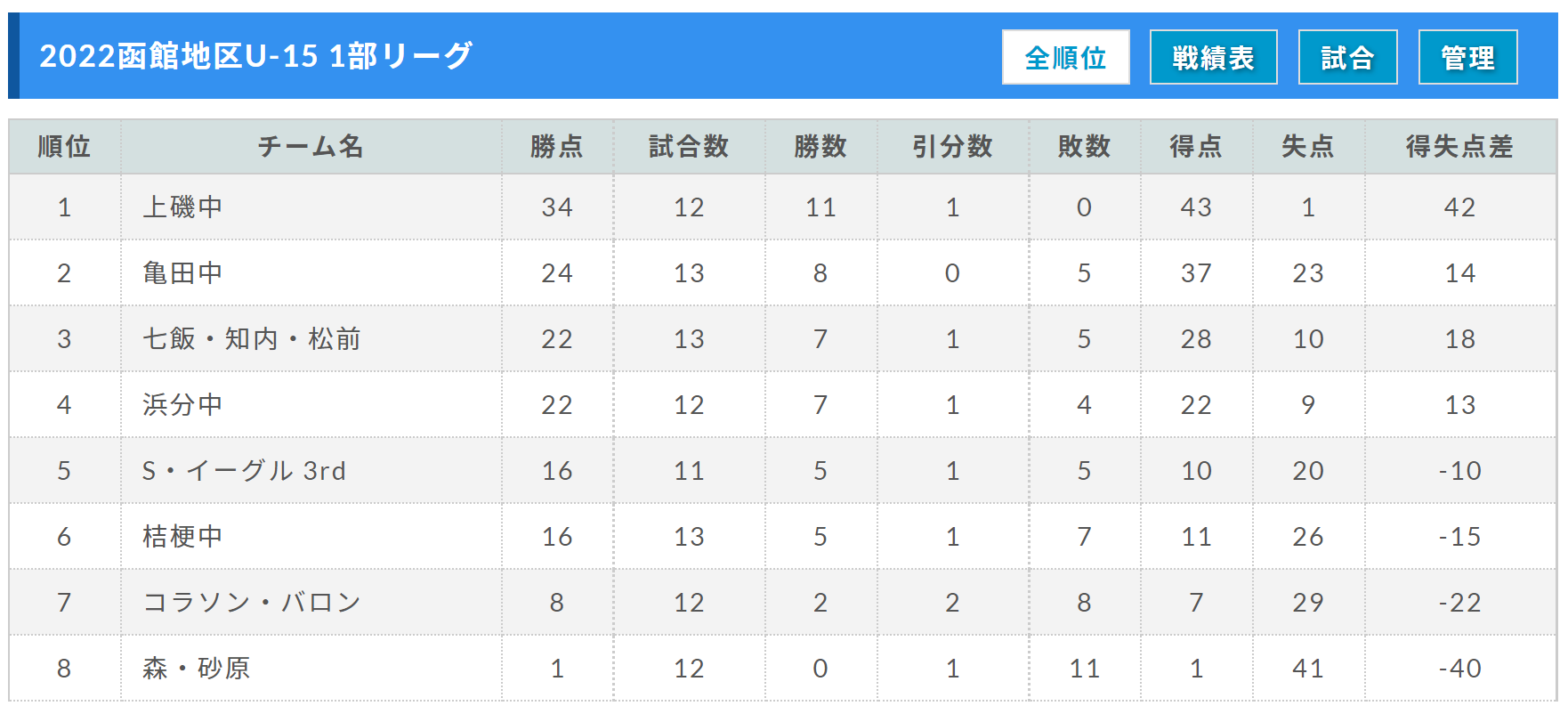
Task: Select team S・イーグル 3rd
Action: (244, 470)
